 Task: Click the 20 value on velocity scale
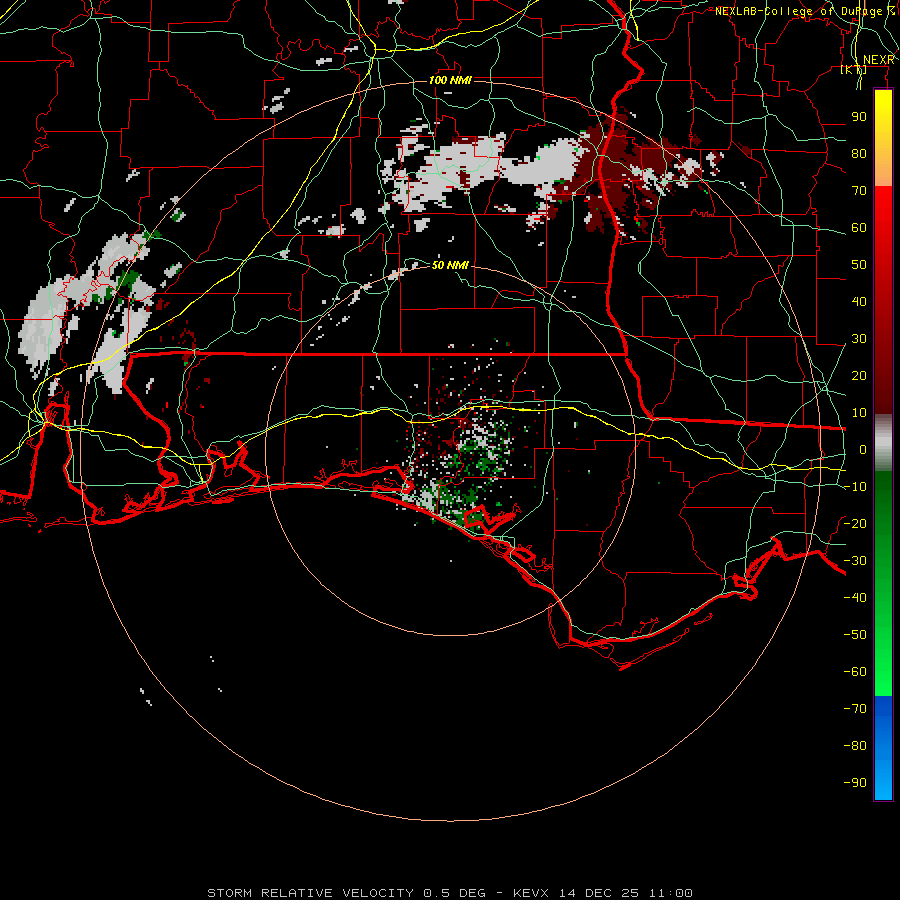pyautogui.click(x=859, y=375)
